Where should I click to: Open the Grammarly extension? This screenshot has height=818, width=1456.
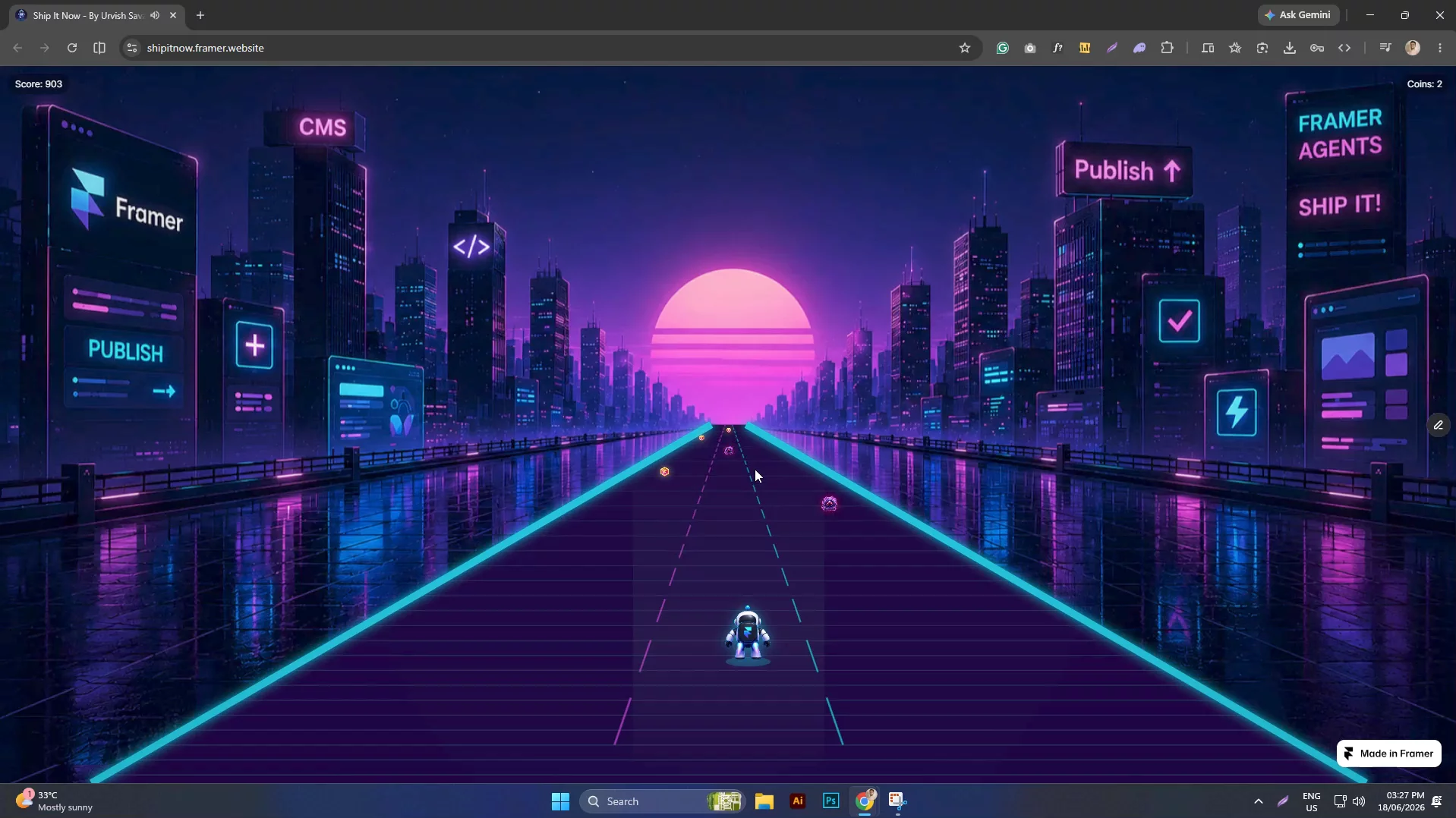[1003, 48]
